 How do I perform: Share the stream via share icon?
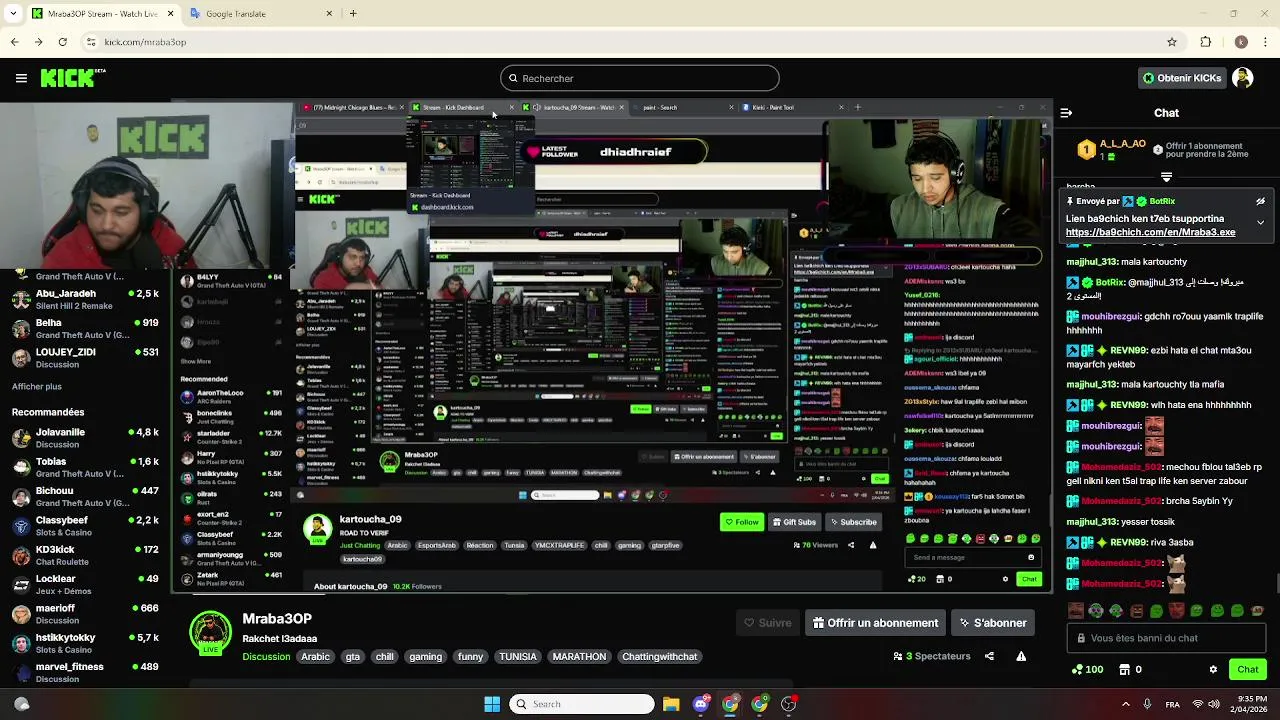pos(989,656)
